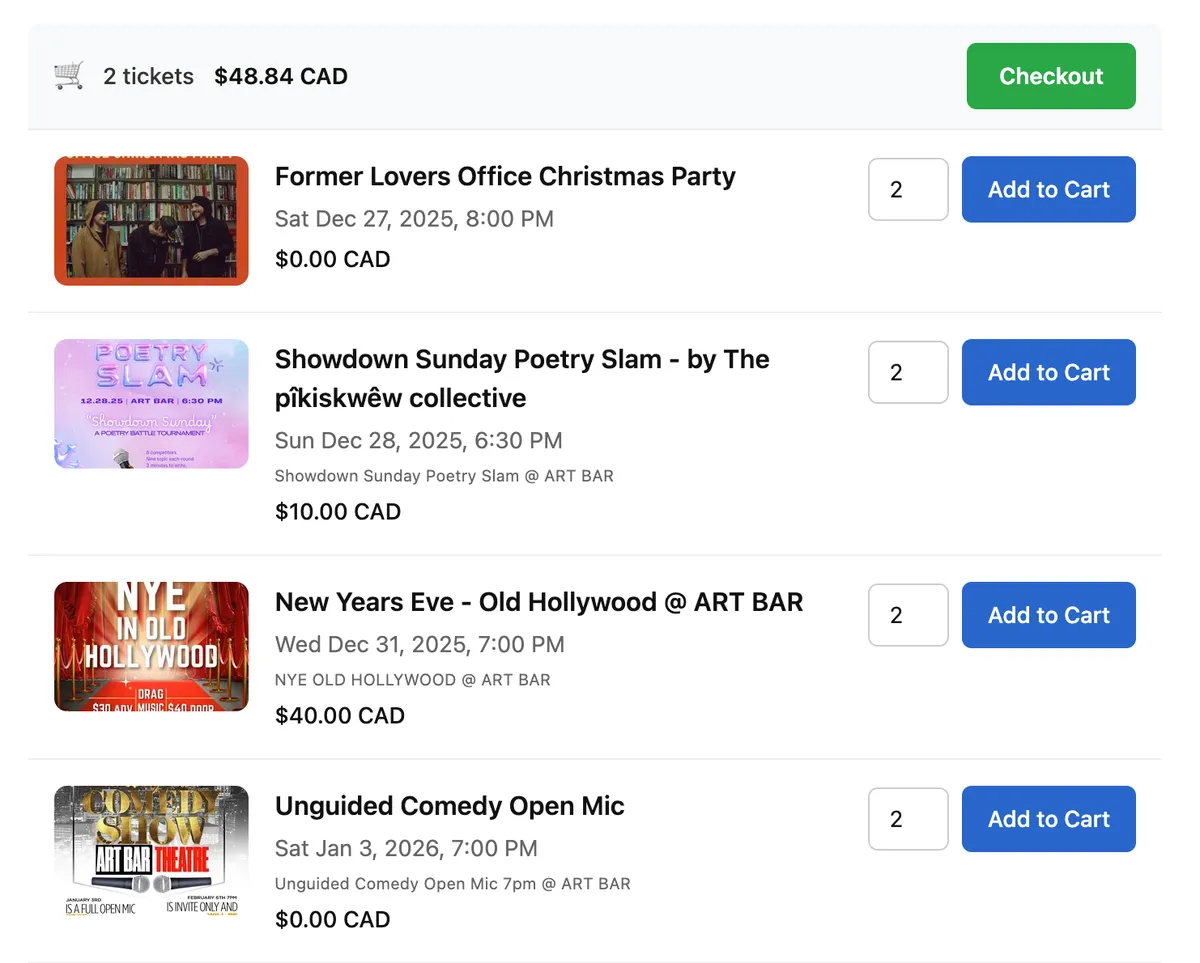Open the Former Lovers Office Christmas Party title
The height and width of the screenshot is (963, 1200).
pos(505,177)
